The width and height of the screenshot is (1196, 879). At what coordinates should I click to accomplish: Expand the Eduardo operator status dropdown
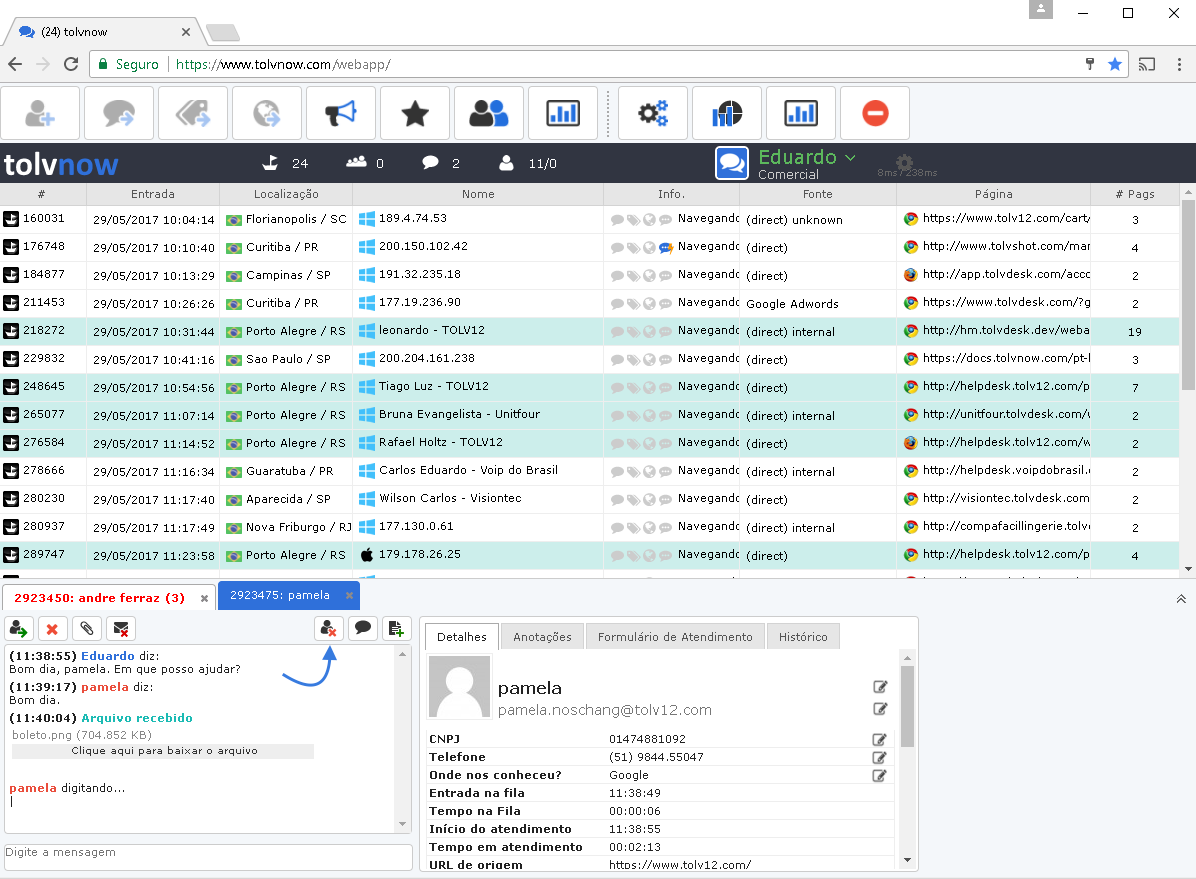pyautogui.click(x=850, y=158)
